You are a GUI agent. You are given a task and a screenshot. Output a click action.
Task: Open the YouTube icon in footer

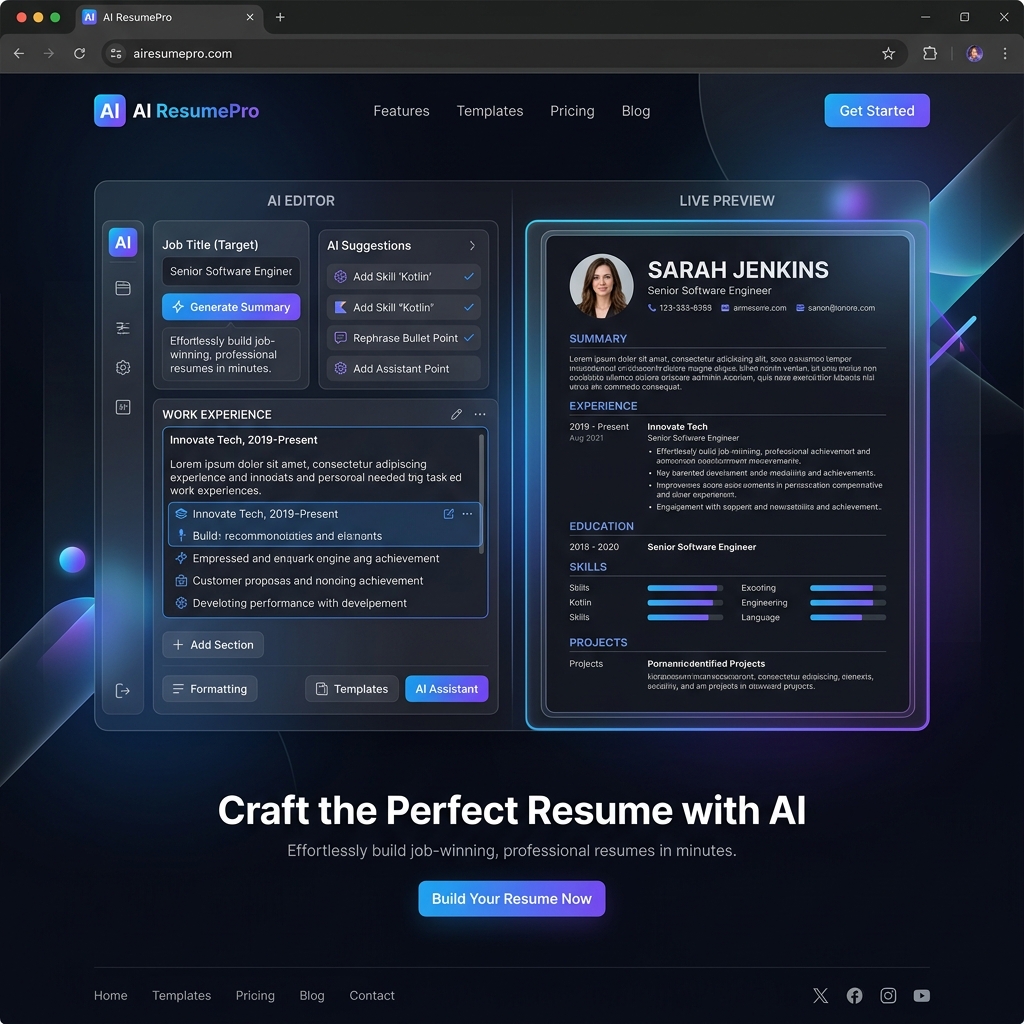(921, 995)
